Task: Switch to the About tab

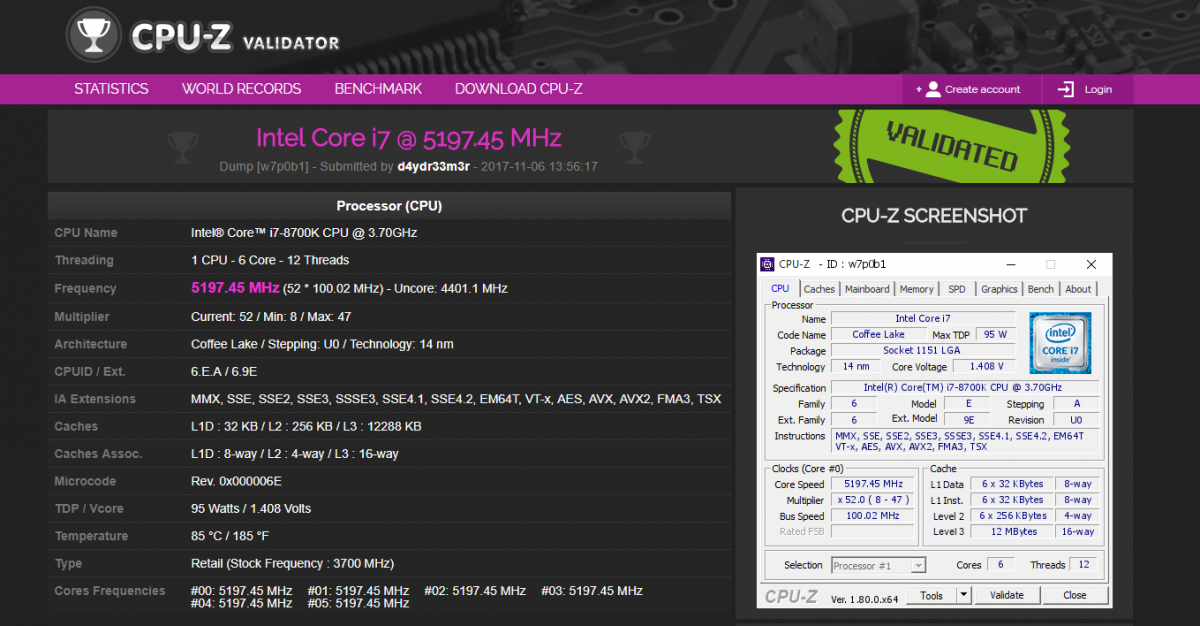Action: [x=1078, y=289]
